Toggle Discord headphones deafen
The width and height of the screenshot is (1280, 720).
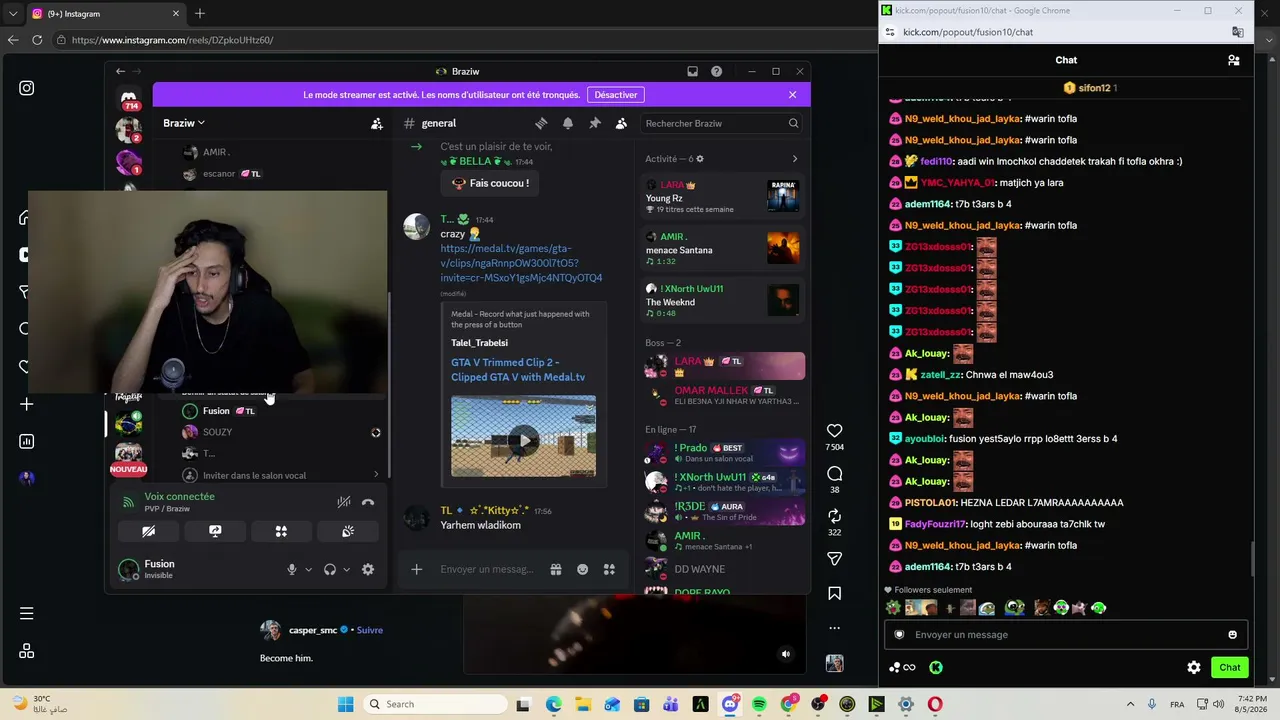tap(330, 569)
